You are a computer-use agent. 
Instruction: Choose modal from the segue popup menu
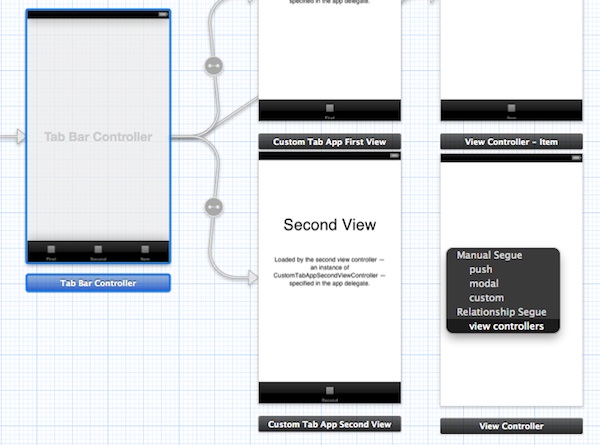tap(484, 284)
